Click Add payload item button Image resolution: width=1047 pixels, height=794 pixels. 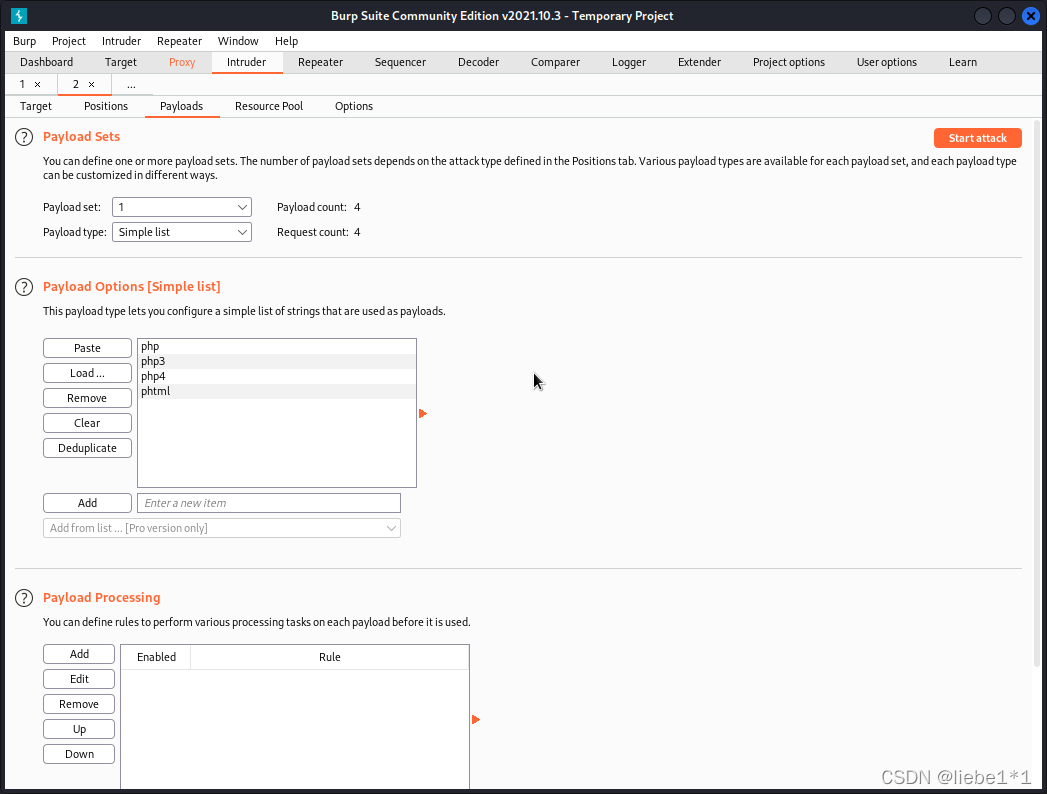pyautogui.click(x=87, y=503)
